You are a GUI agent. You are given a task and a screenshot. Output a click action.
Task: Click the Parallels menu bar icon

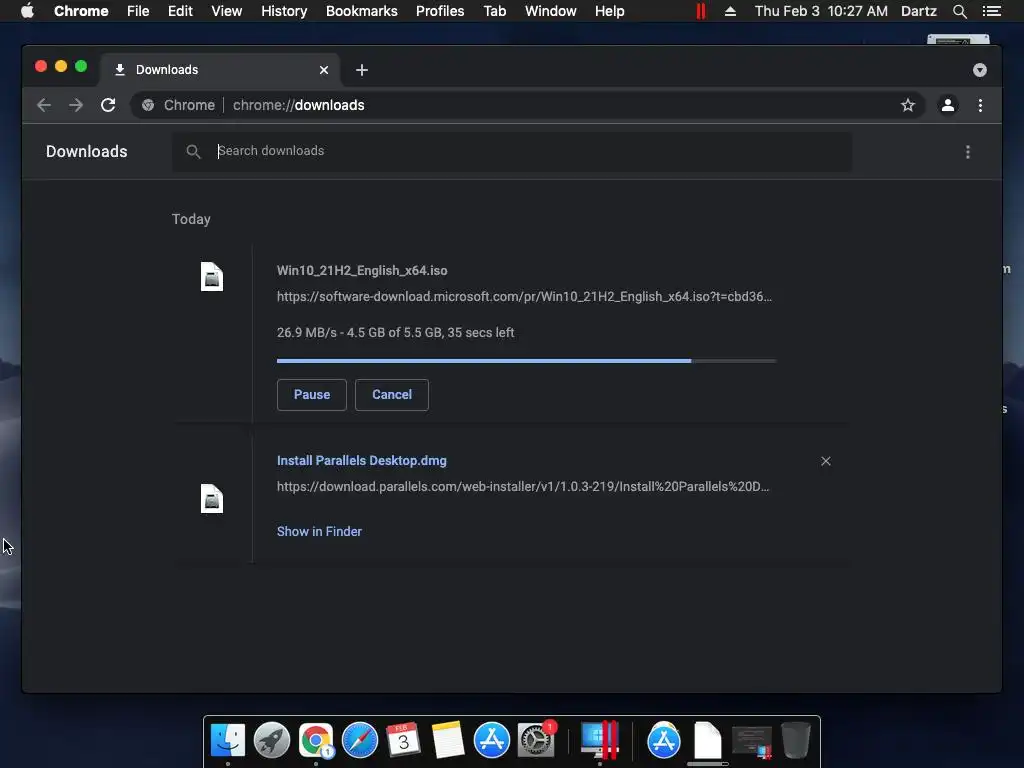[x=701, y=11]
